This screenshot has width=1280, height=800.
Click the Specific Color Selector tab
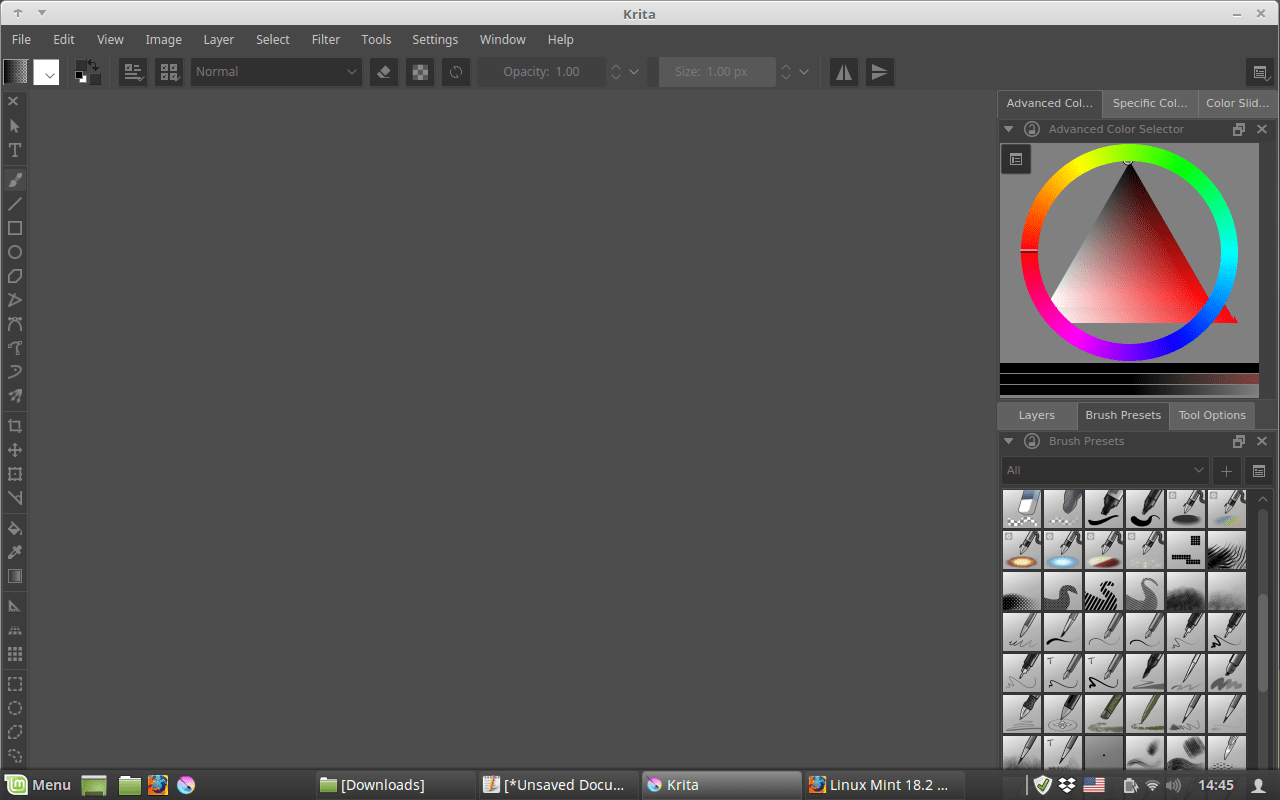click(x=1149, y=103)
